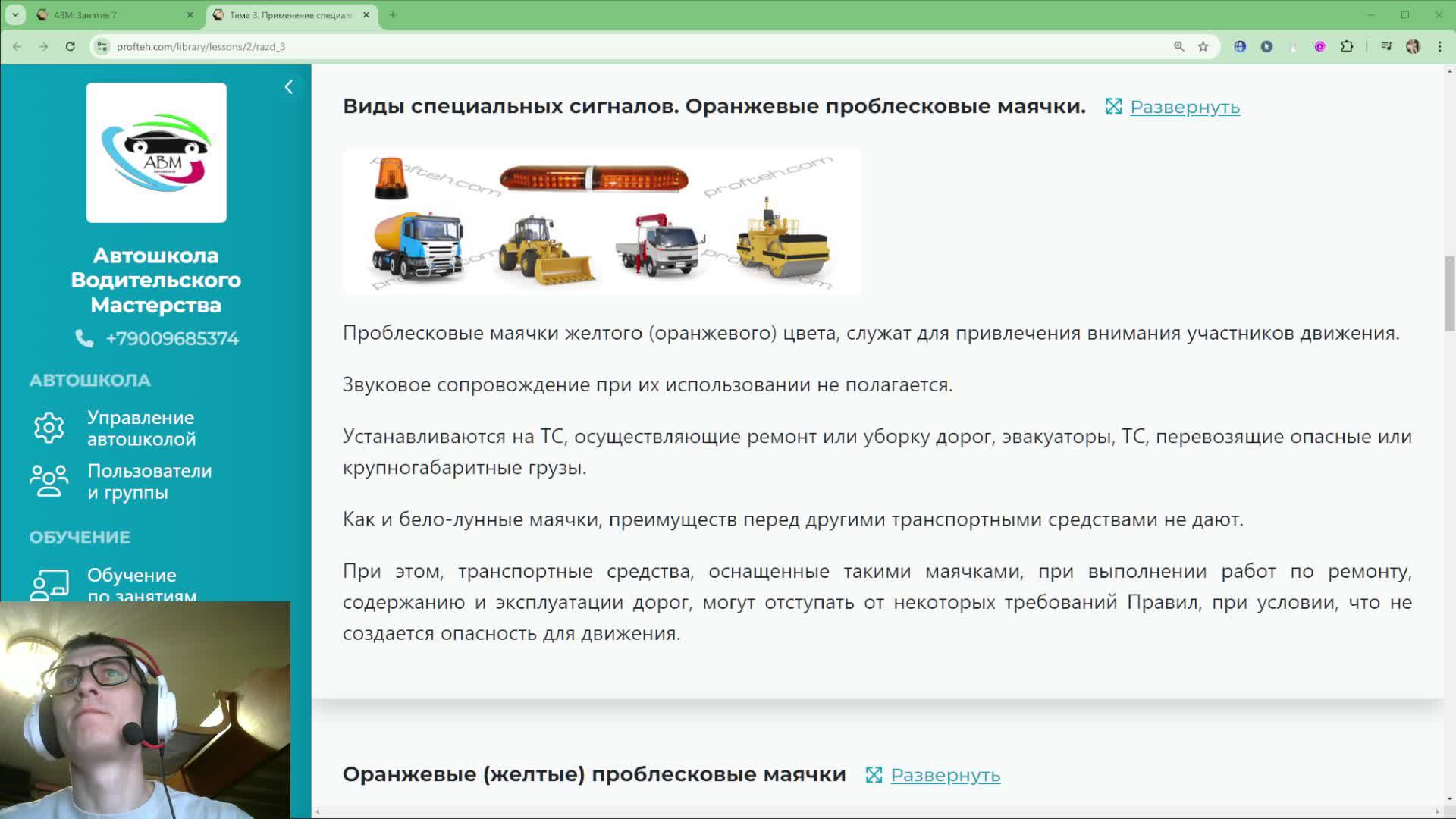Bookmark this page with the star icon
Viewport: 1456px width, 819px height.
click(1203, 46)
